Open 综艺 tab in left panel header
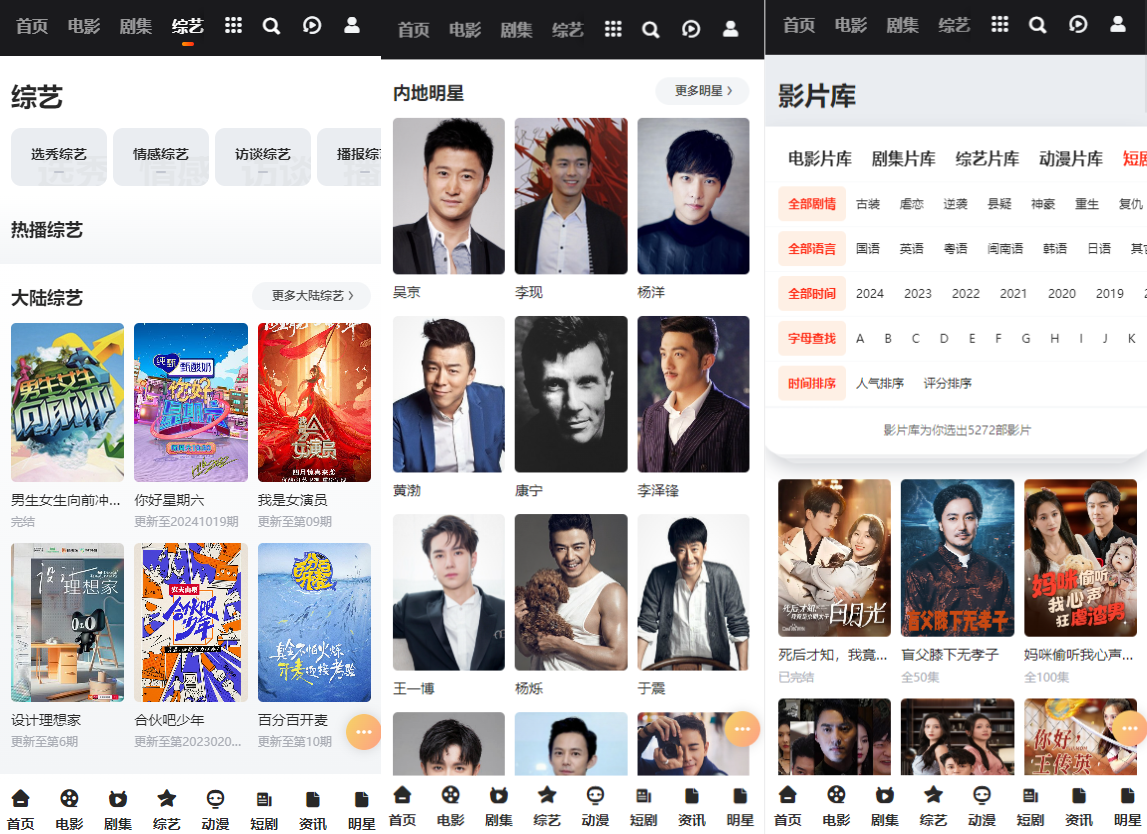Image resolution: width=1147 pixels, height=834 pixels. pos(187,26)
